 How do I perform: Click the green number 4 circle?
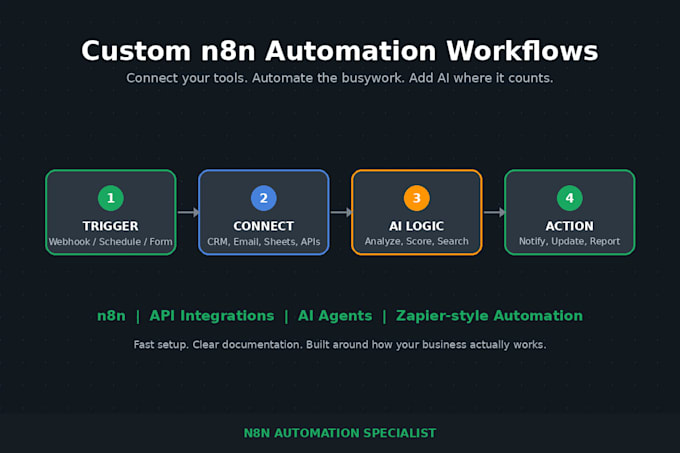click(569, 198)
